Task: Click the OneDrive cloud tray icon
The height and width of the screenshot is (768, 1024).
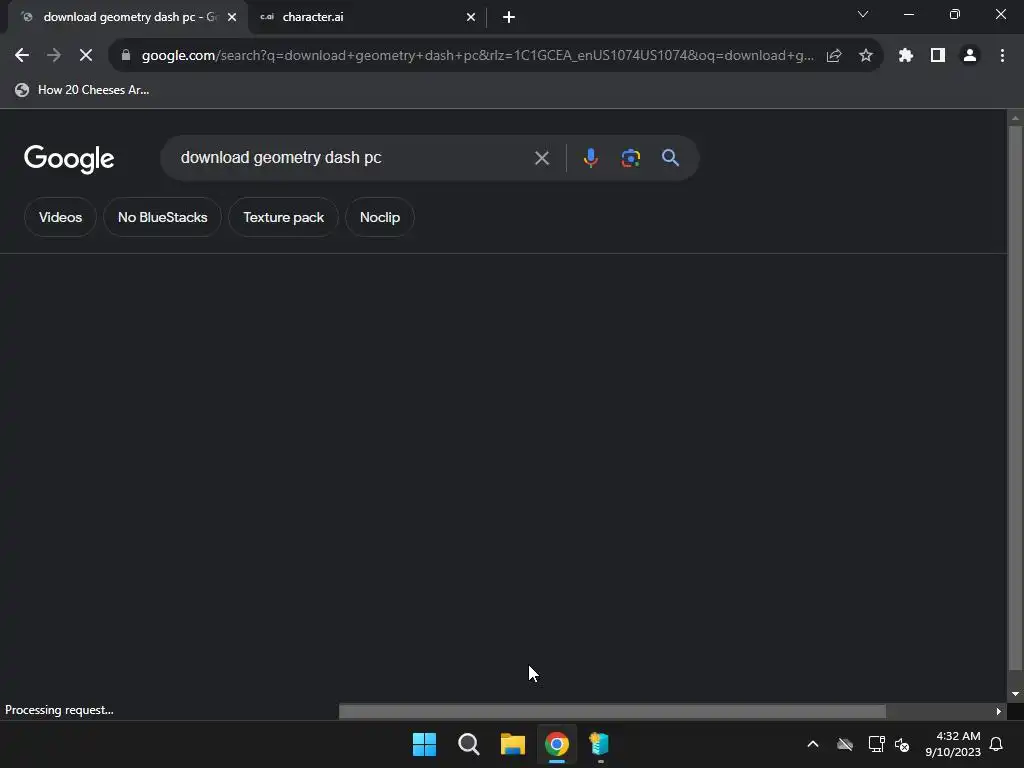Action: [845, 744]
